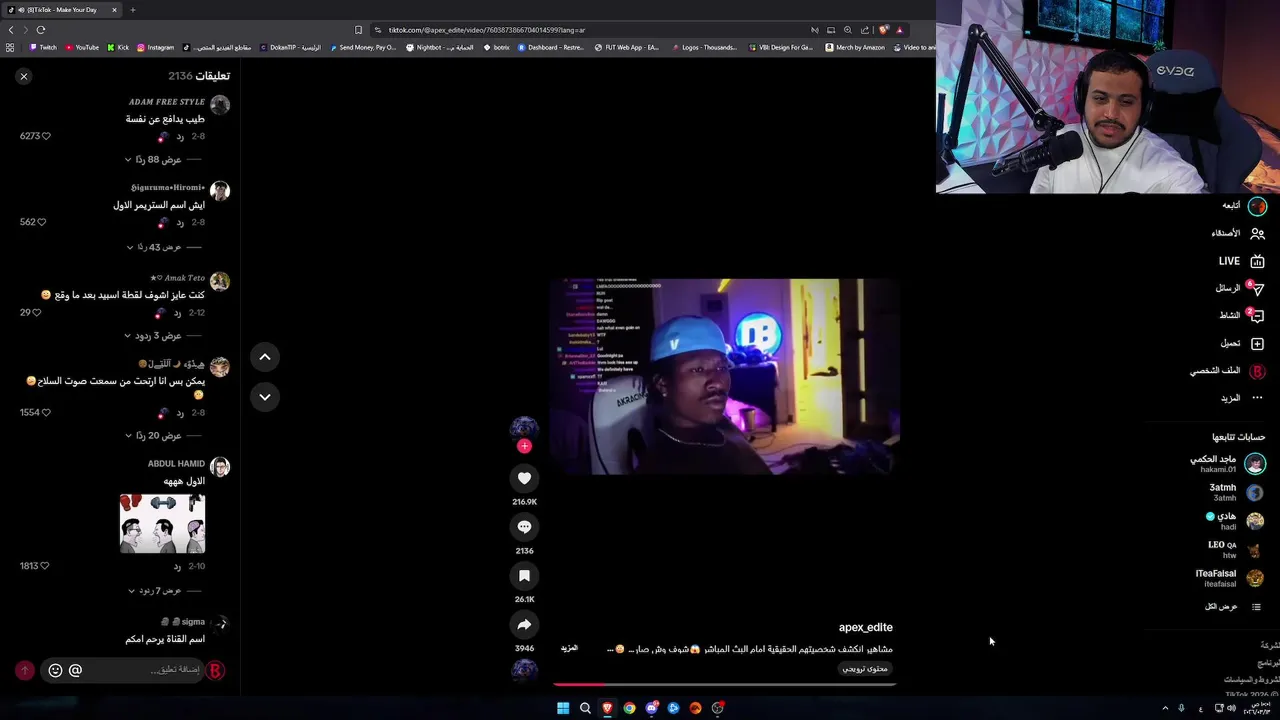Show hidden tray icons chevron

[1165, 708]
